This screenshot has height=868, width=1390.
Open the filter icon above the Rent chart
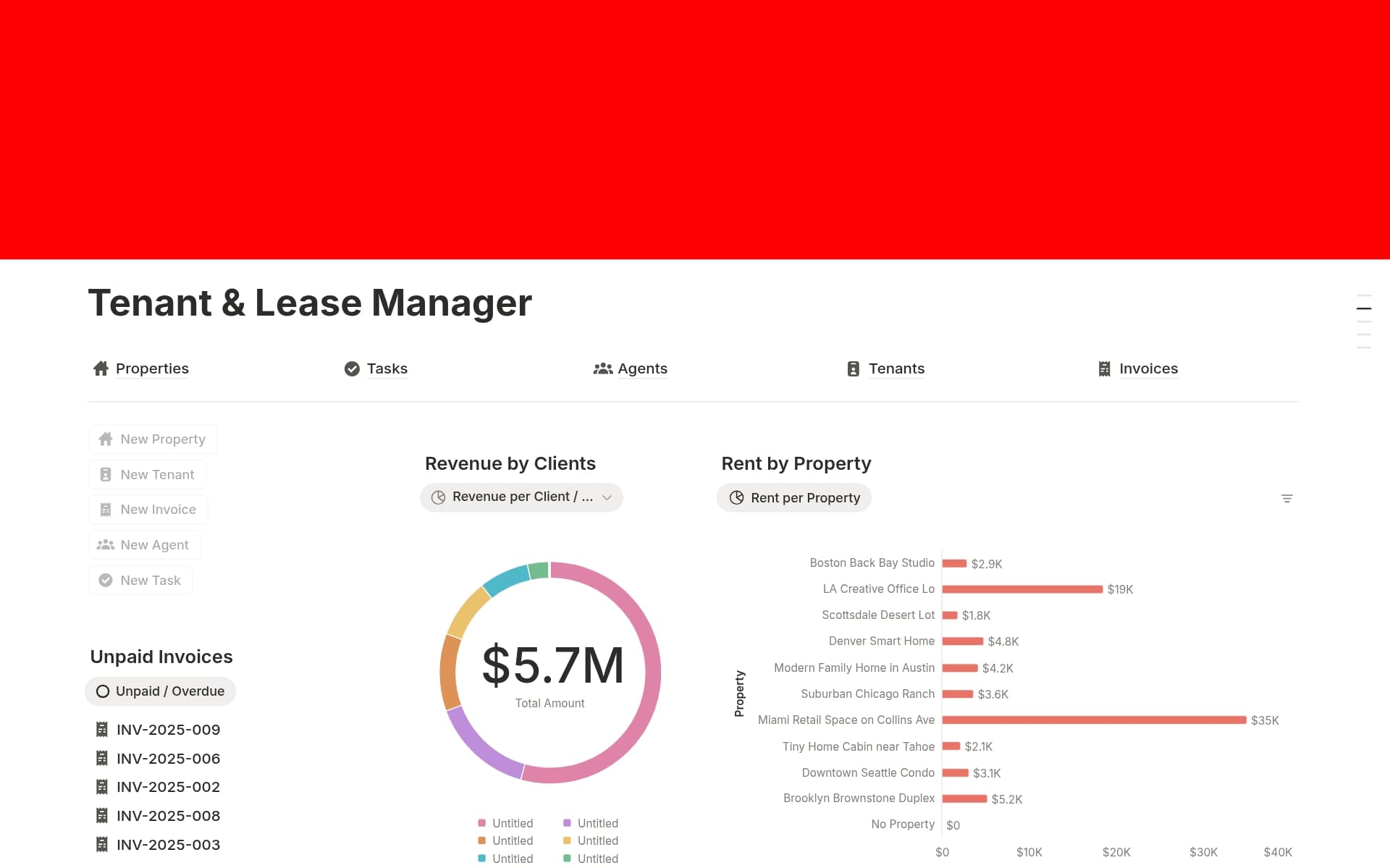pyautogui.click(x=1287, y=498)
